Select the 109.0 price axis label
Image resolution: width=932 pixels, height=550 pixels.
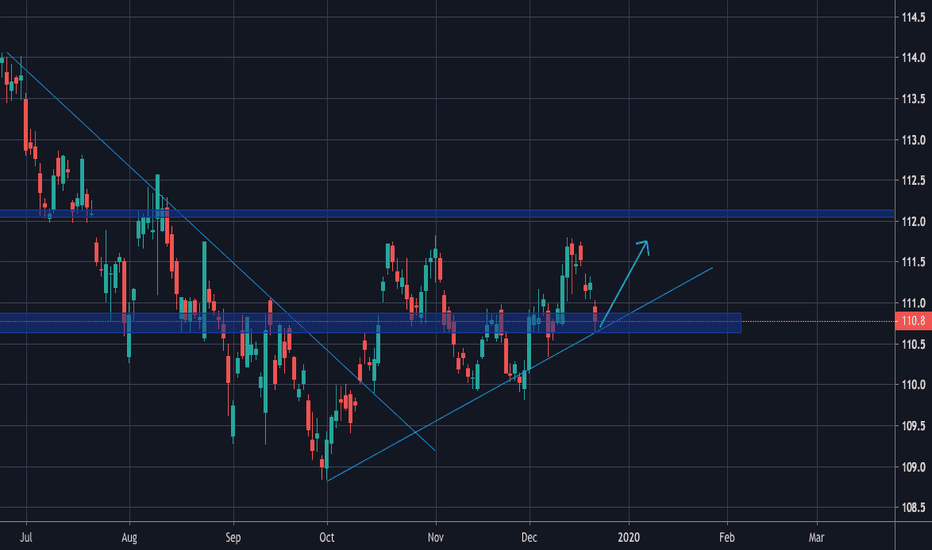[914, 467]
